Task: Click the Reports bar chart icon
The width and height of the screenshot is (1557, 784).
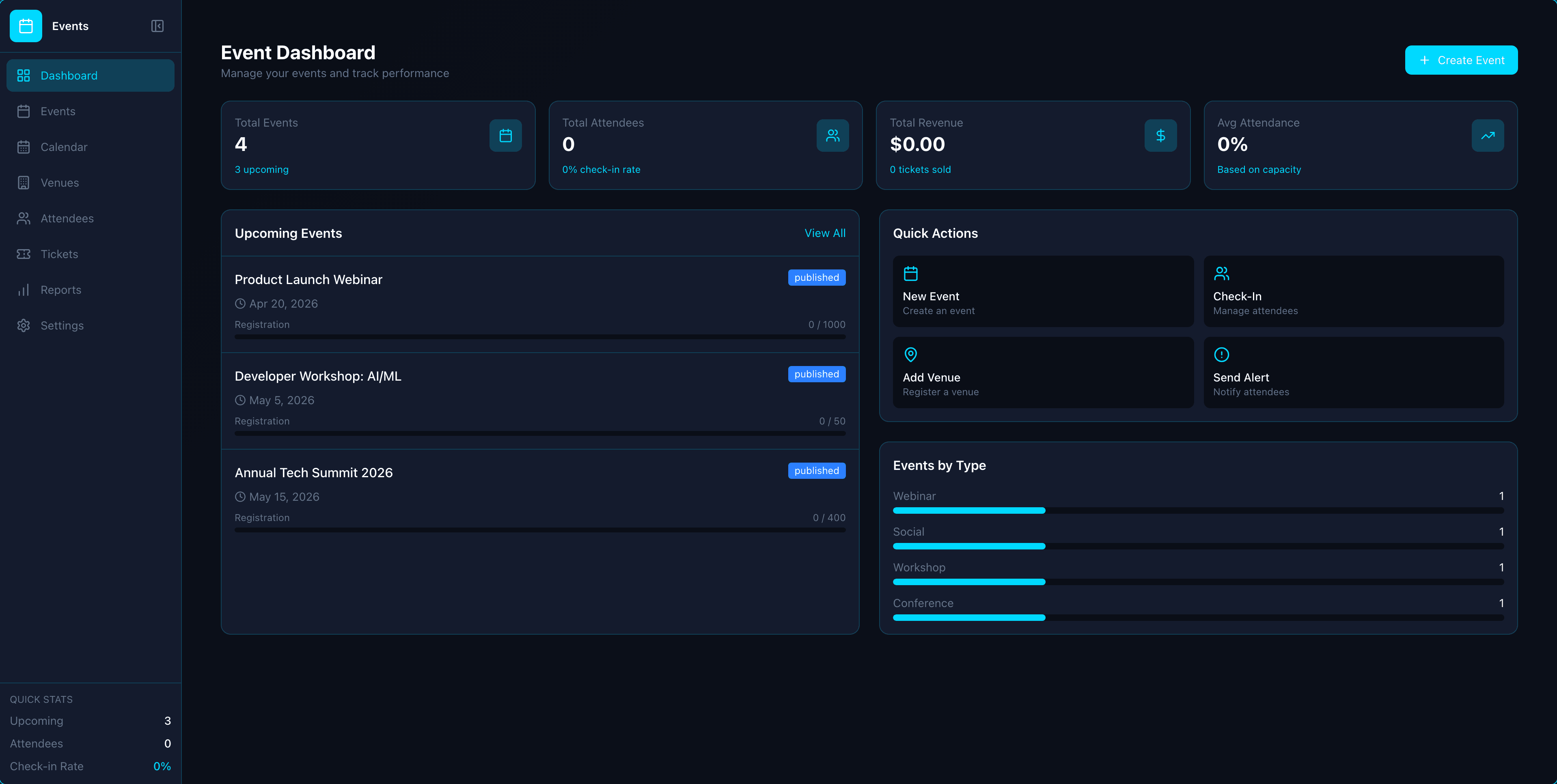Action: coord(24,290)
